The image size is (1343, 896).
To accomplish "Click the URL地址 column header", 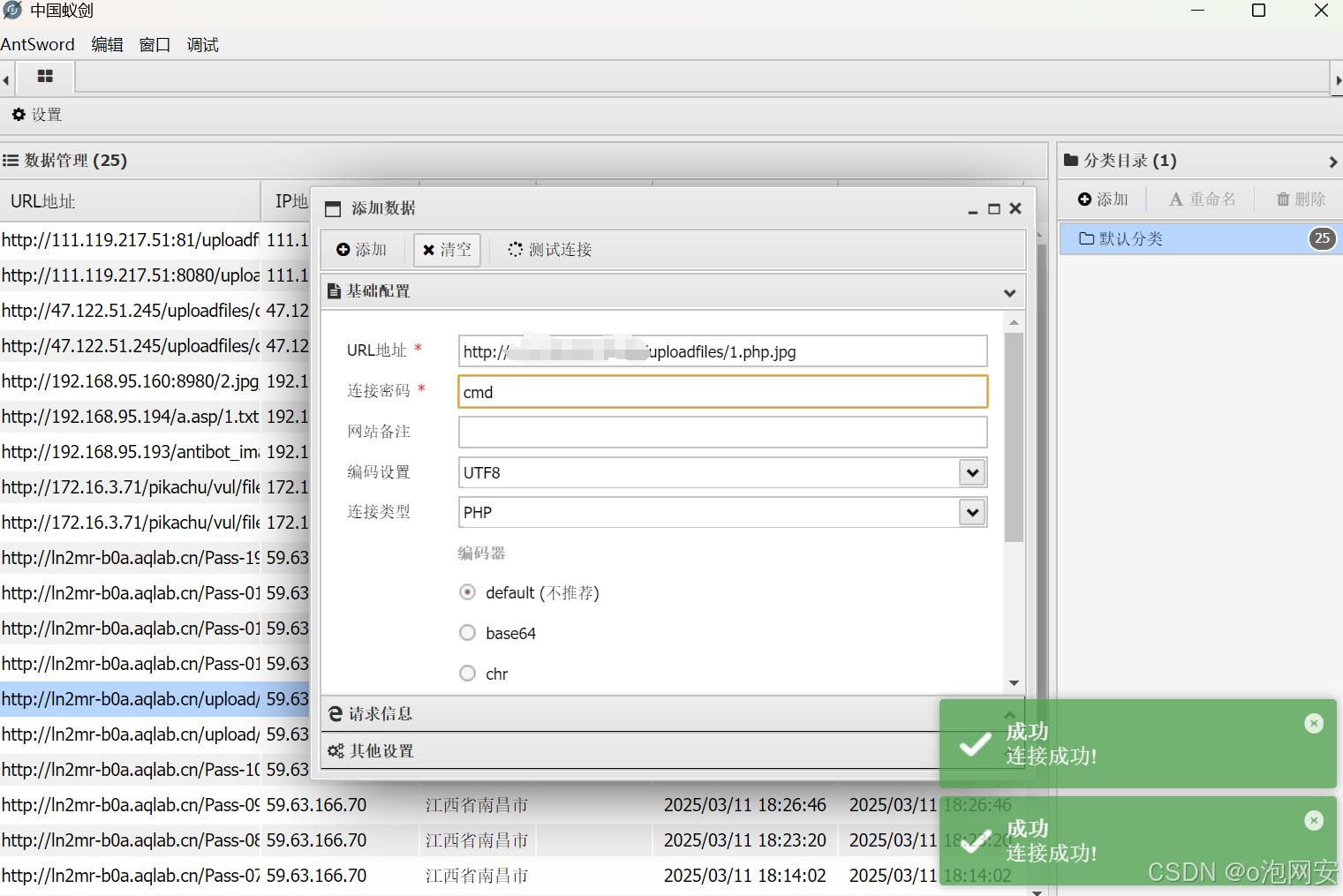I will (x=130, y=201).
